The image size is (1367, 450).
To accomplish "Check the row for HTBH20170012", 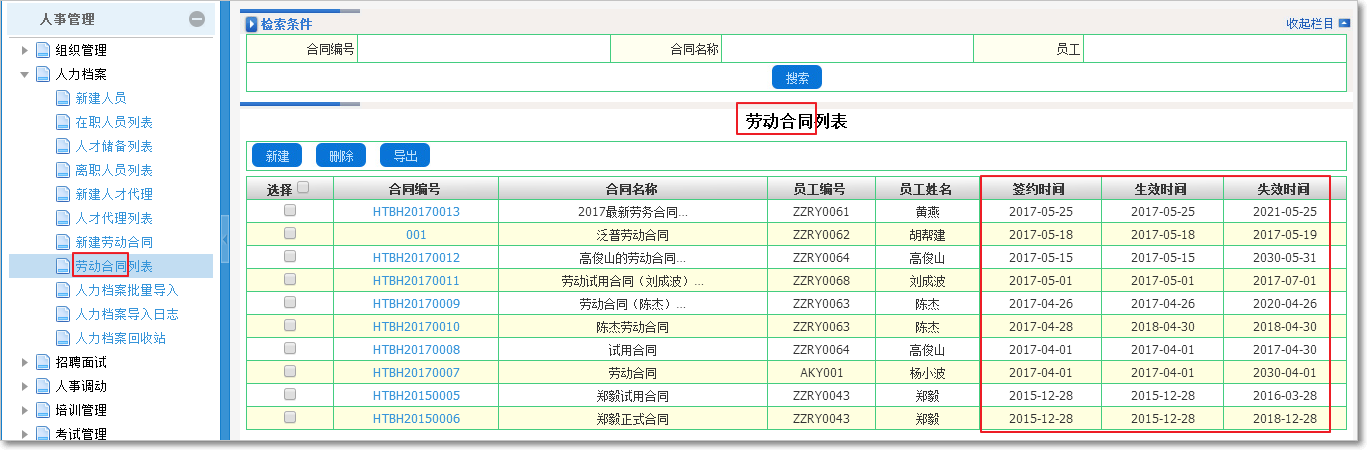I will (290, 257).
